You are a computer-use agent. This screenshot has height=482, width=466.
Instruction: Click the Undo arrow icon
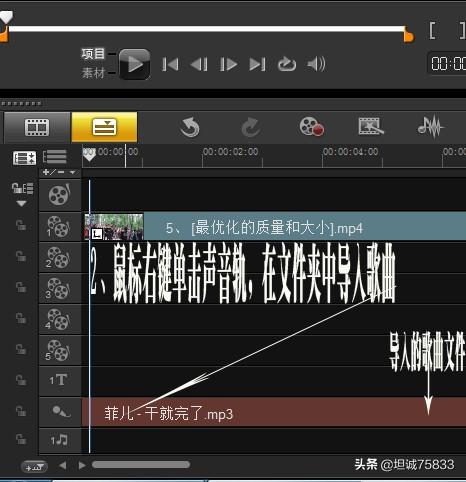pos(190,127)
